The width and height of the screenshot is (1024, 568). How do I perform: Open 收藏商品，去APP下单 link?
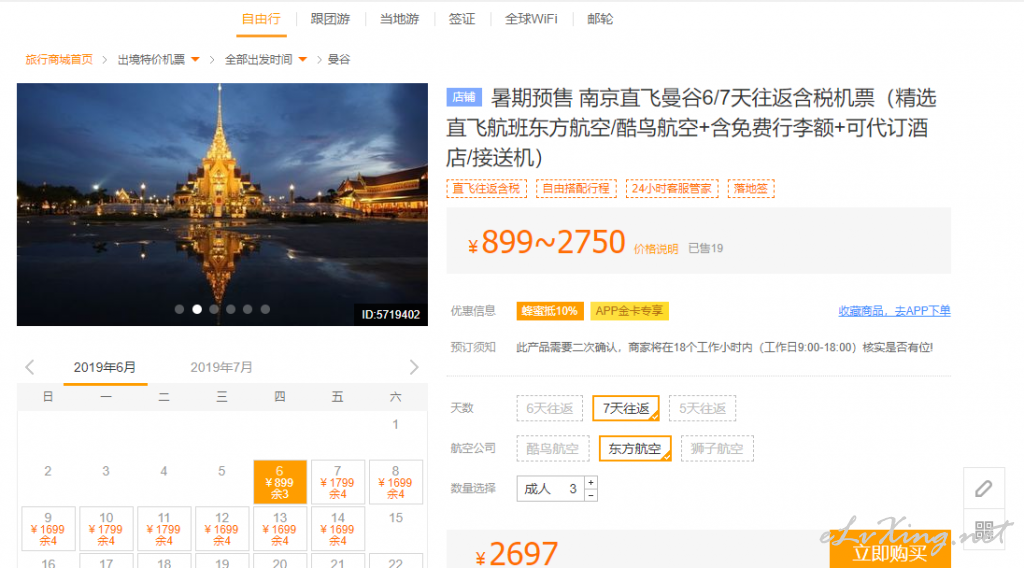894,311
